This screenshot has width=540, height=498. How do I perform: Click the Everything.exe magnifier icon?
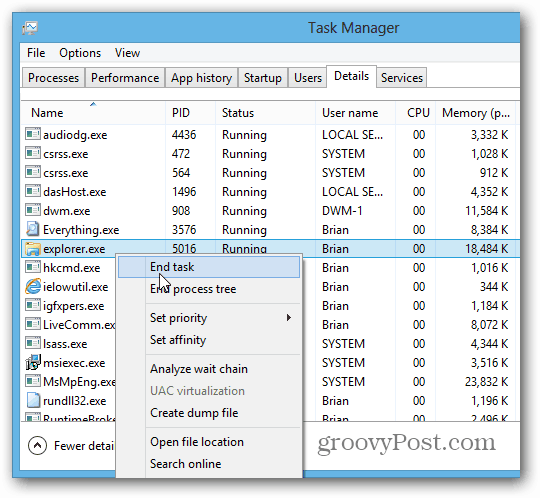coord(33,229)
